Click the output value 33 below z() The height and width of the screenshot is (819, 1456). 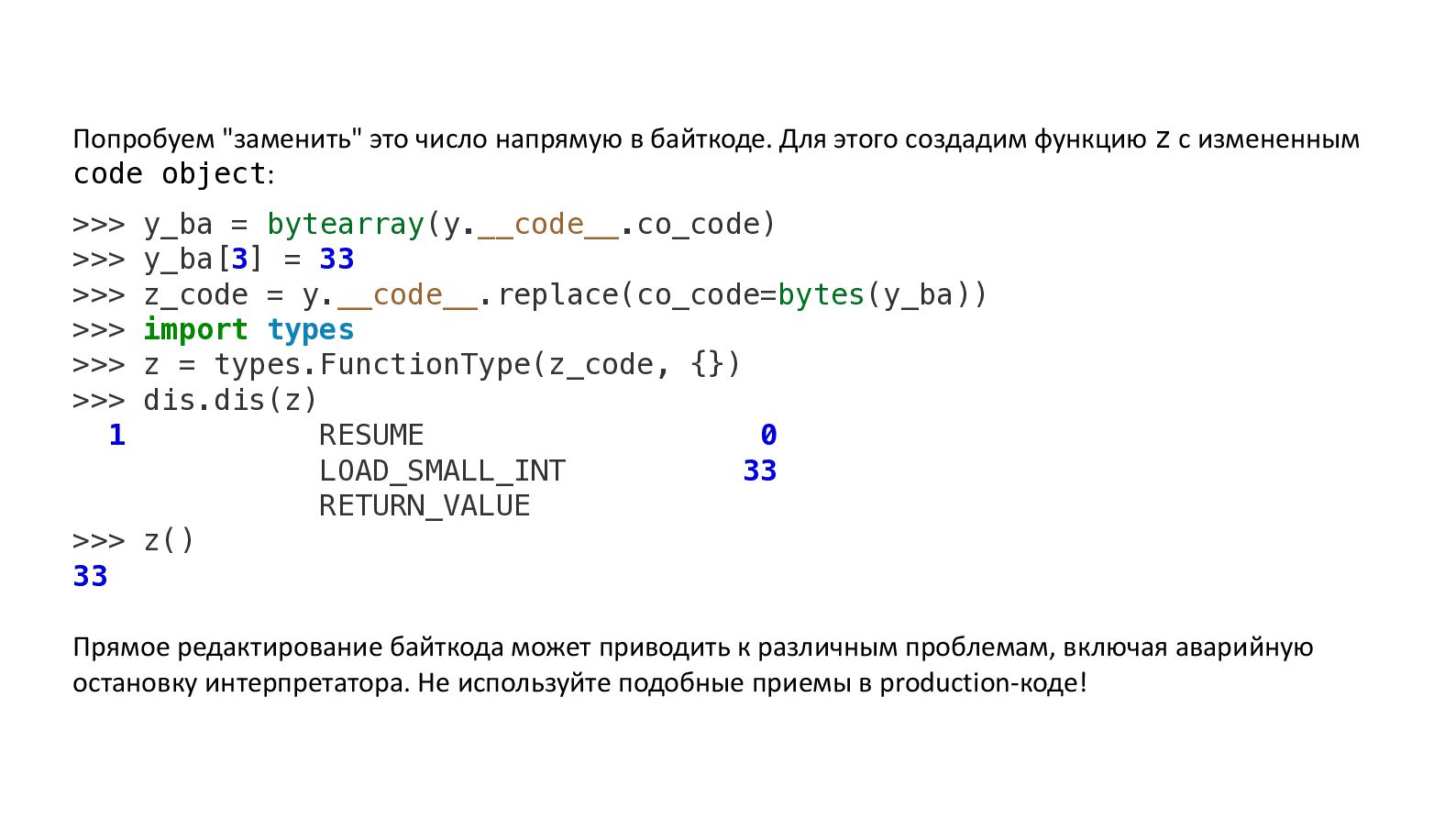(x=91, y=576)
